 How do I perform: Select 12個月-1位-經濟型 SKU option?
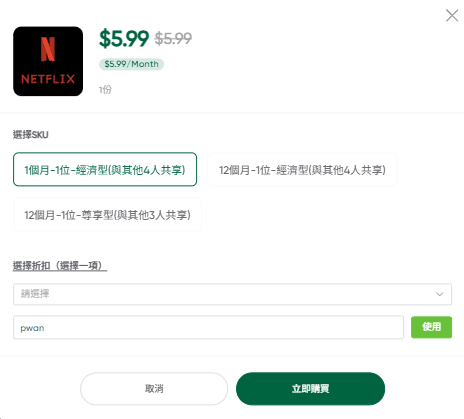[x=302, y=169]
